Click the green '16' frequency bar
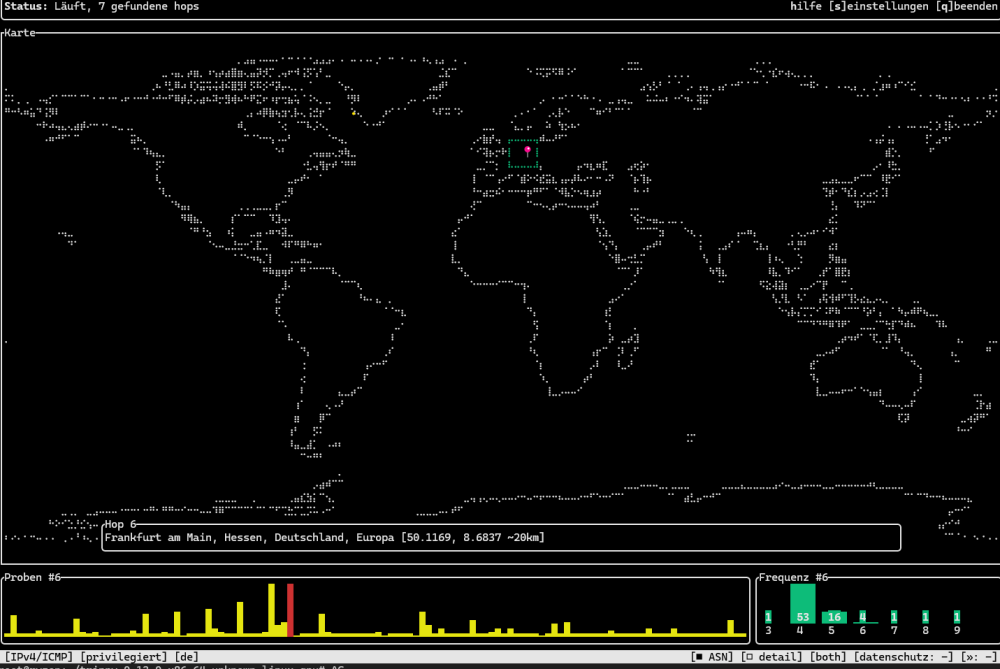1000x669 pixels. (834, 617)
